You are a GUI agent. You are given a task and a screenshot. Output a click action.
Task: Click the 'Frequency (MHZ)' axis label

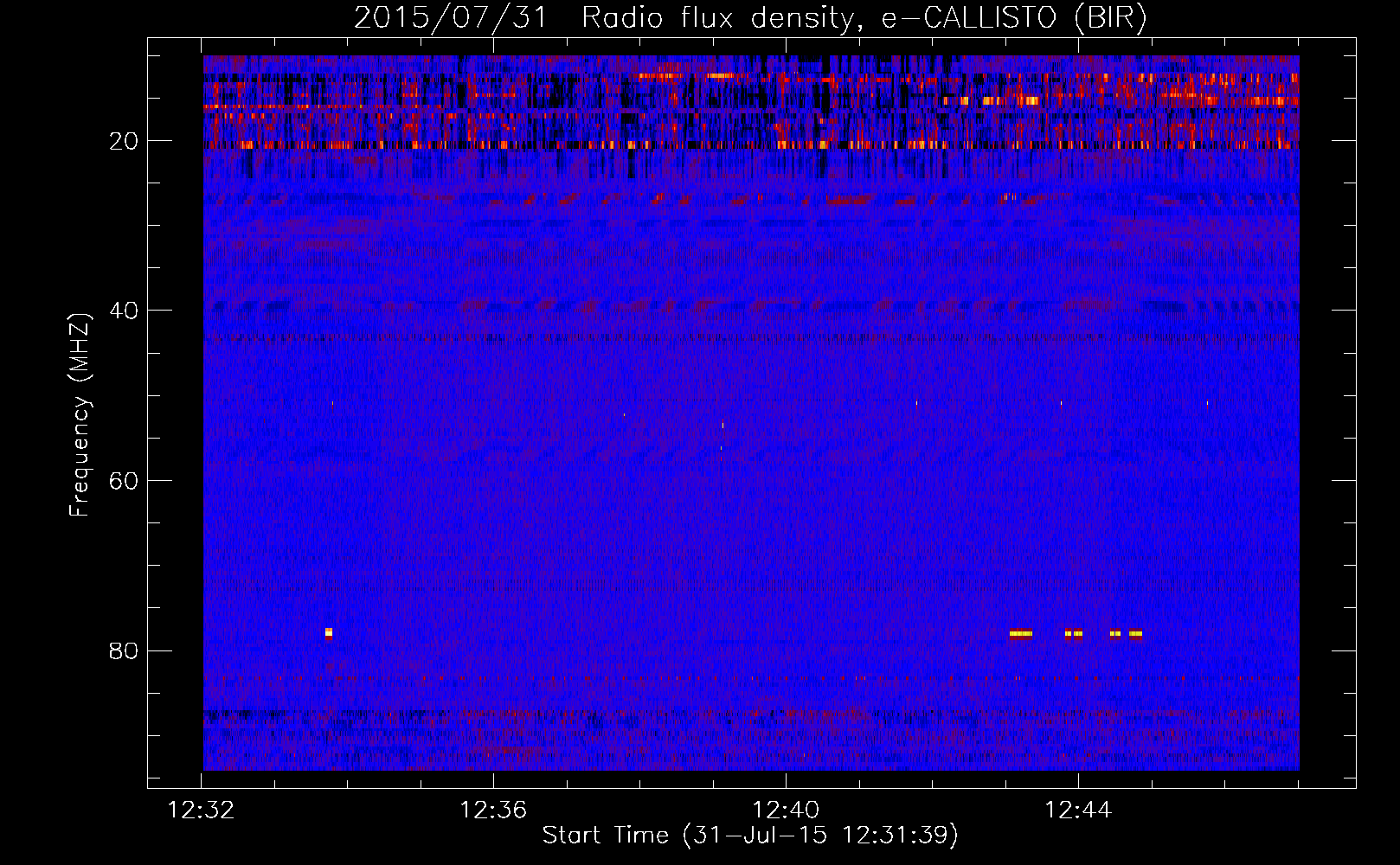(79, 415)
